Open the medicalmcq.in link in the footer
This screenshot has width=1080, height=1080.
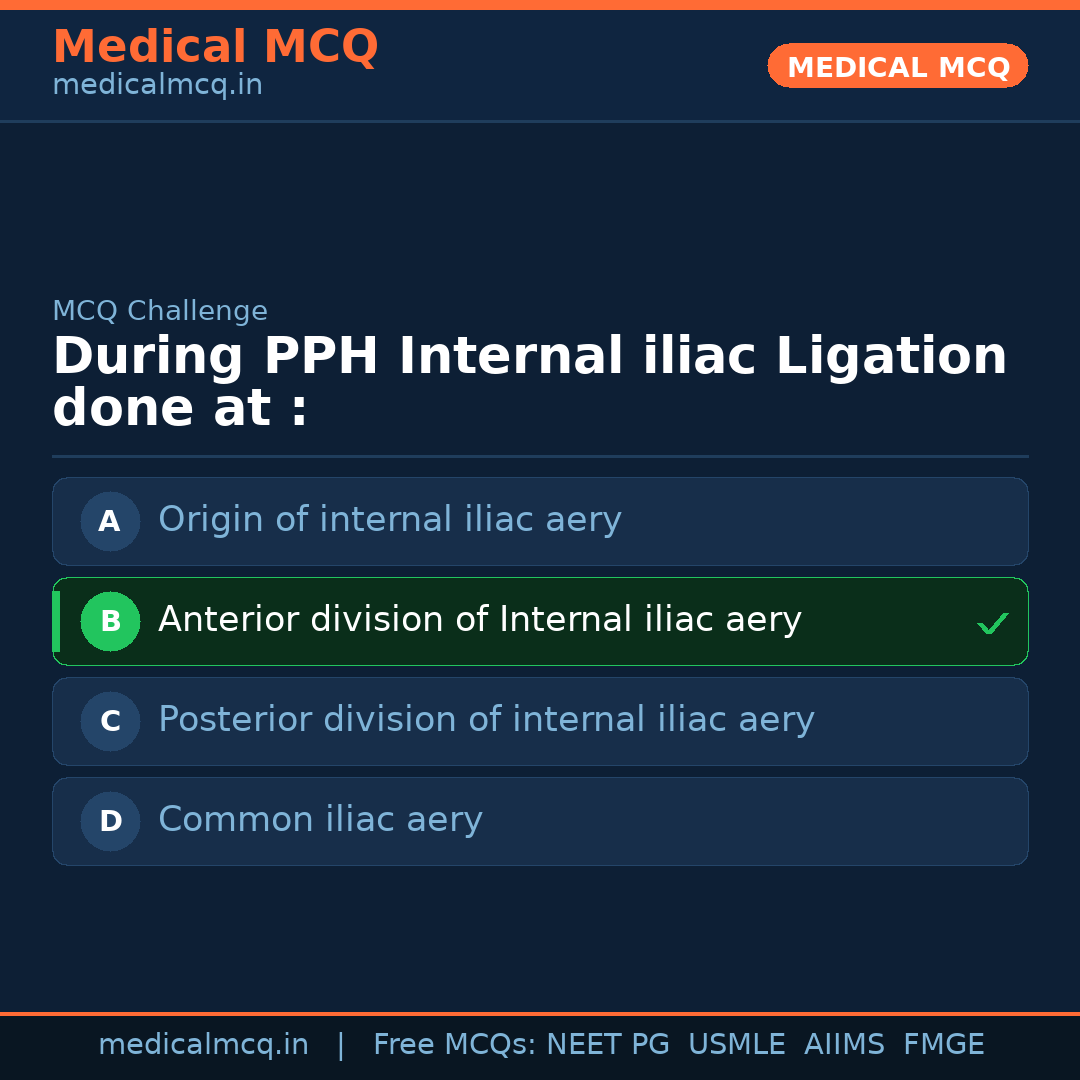pos(203,1045)
